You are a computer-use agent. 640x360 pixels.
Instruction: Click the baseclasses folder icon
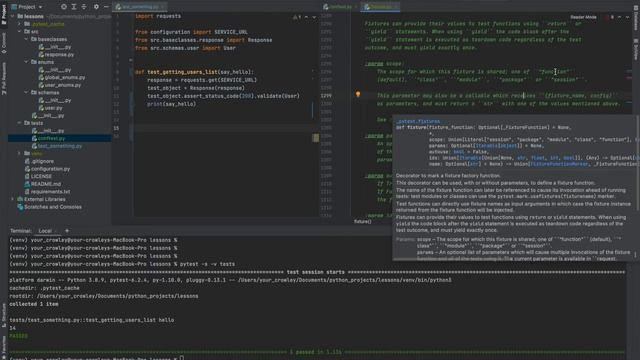34,39
